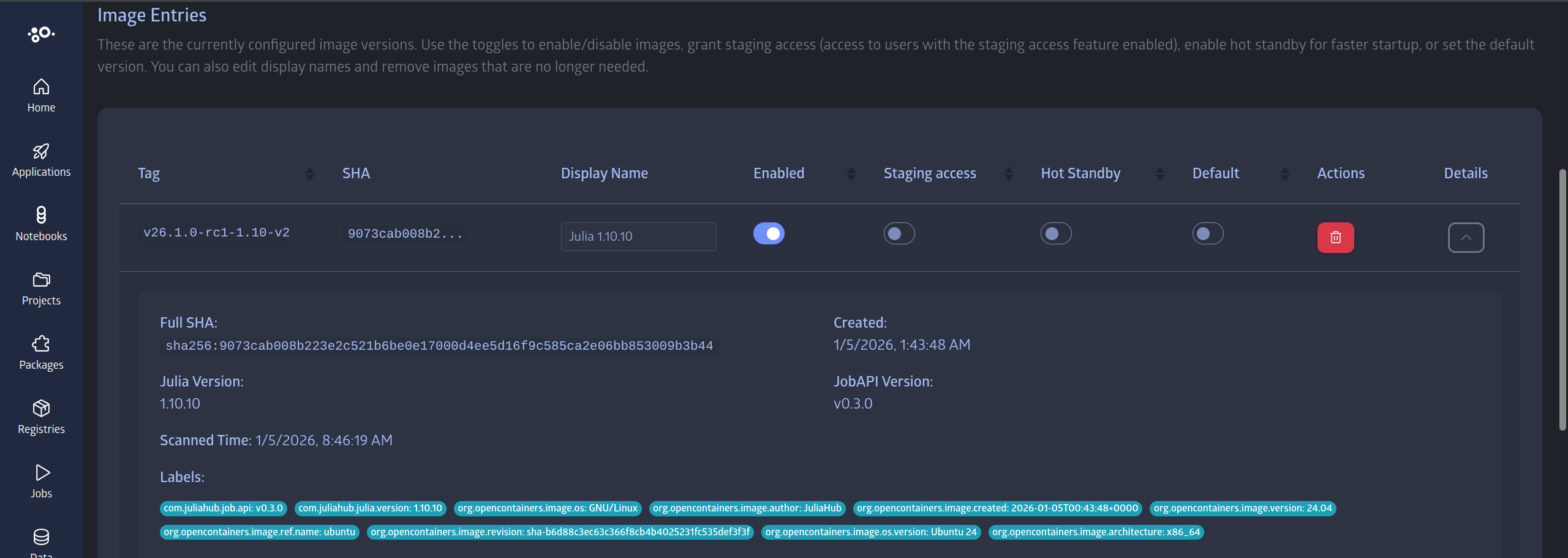
Task: Go to the Notebooks sidebar icon
Action: tap(41, 215)
